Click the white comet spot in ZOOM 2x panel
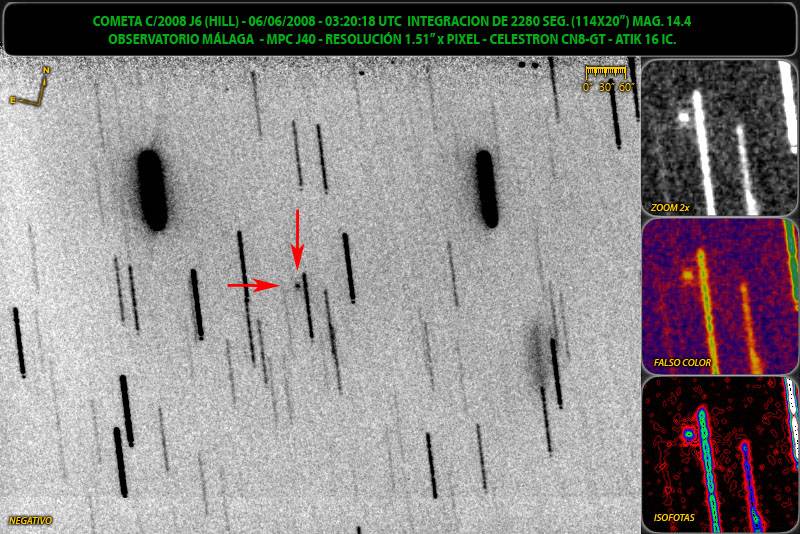The image size is (800, 534). pyautogui.click(x=684, y=117)
